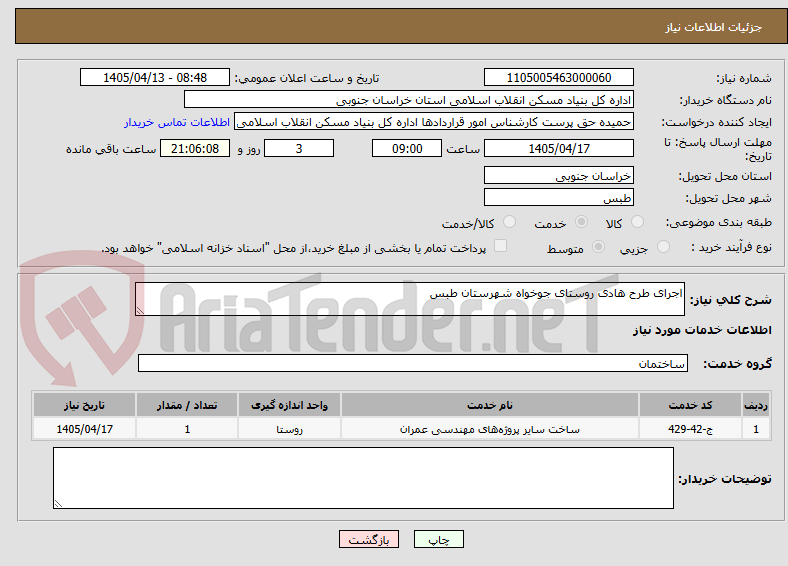Select the جزیی purchase type radio
Image resolution: width=788 pixels, height=566 pixels.
pyautogui.click(x=663, y=246)
